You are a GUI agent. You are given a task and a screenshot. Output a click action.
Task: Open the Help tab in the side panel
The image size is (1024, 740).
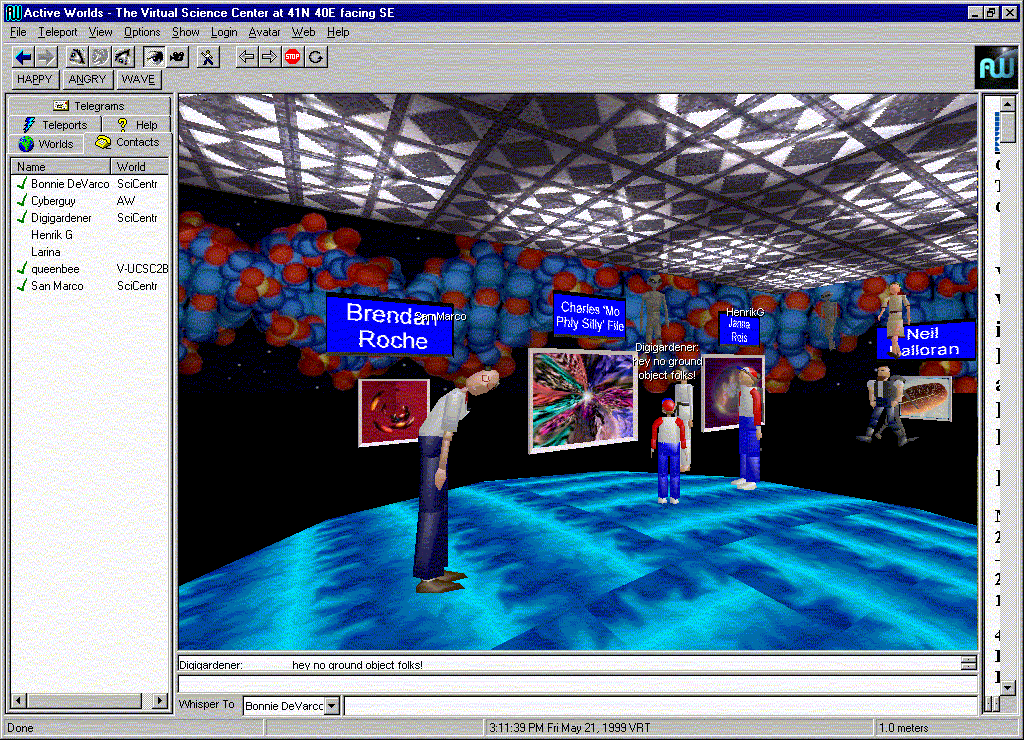(137, 125)
